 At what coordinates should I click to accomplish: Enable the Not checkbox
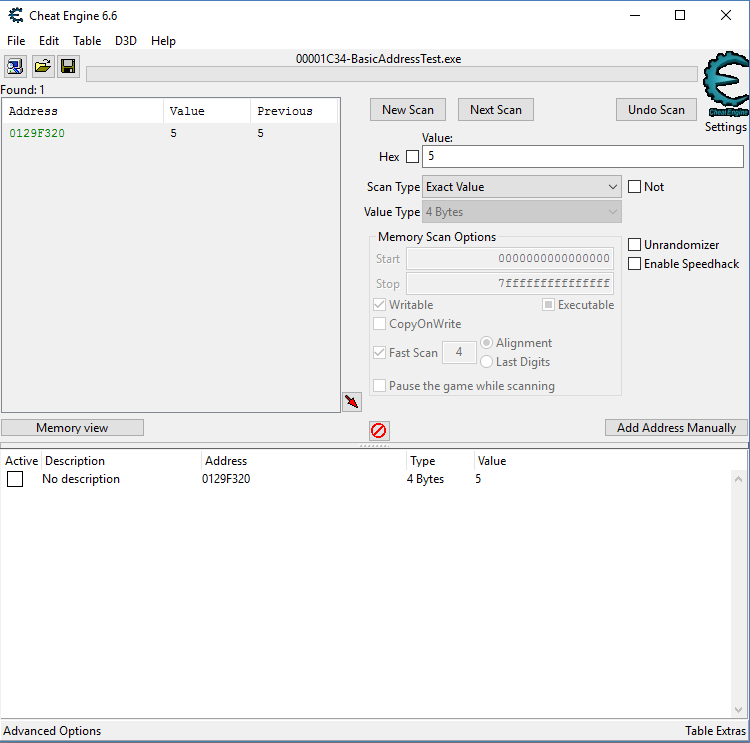click(634, 187)
